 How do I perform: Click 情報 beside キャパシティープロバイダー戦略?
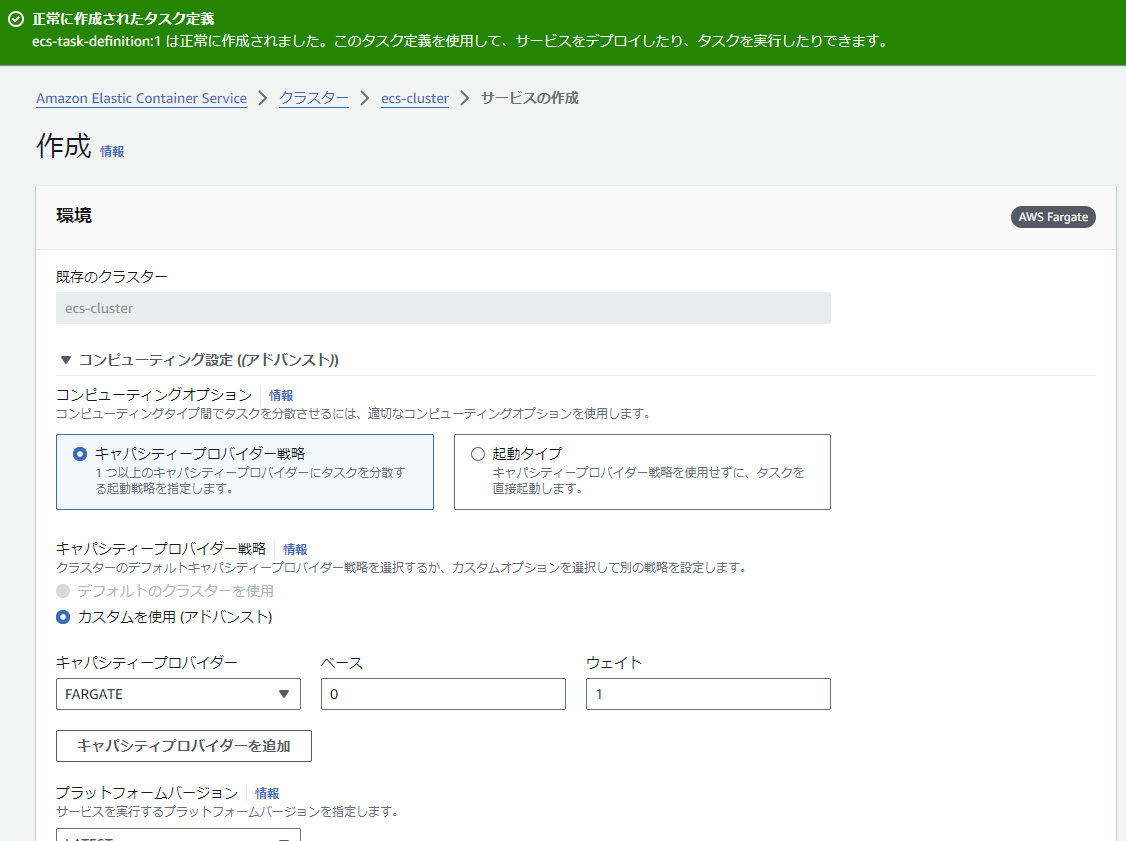(x=295, y=549)
